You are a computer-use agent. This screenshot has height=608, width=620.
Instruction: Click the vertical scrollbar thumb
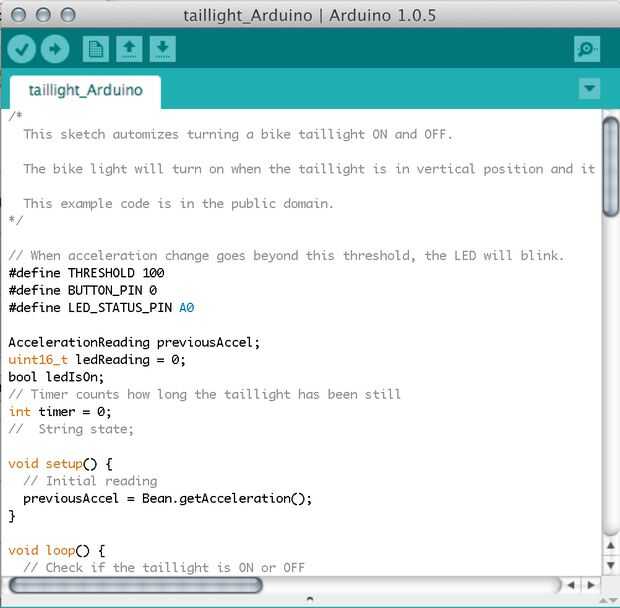coord(611,166)
